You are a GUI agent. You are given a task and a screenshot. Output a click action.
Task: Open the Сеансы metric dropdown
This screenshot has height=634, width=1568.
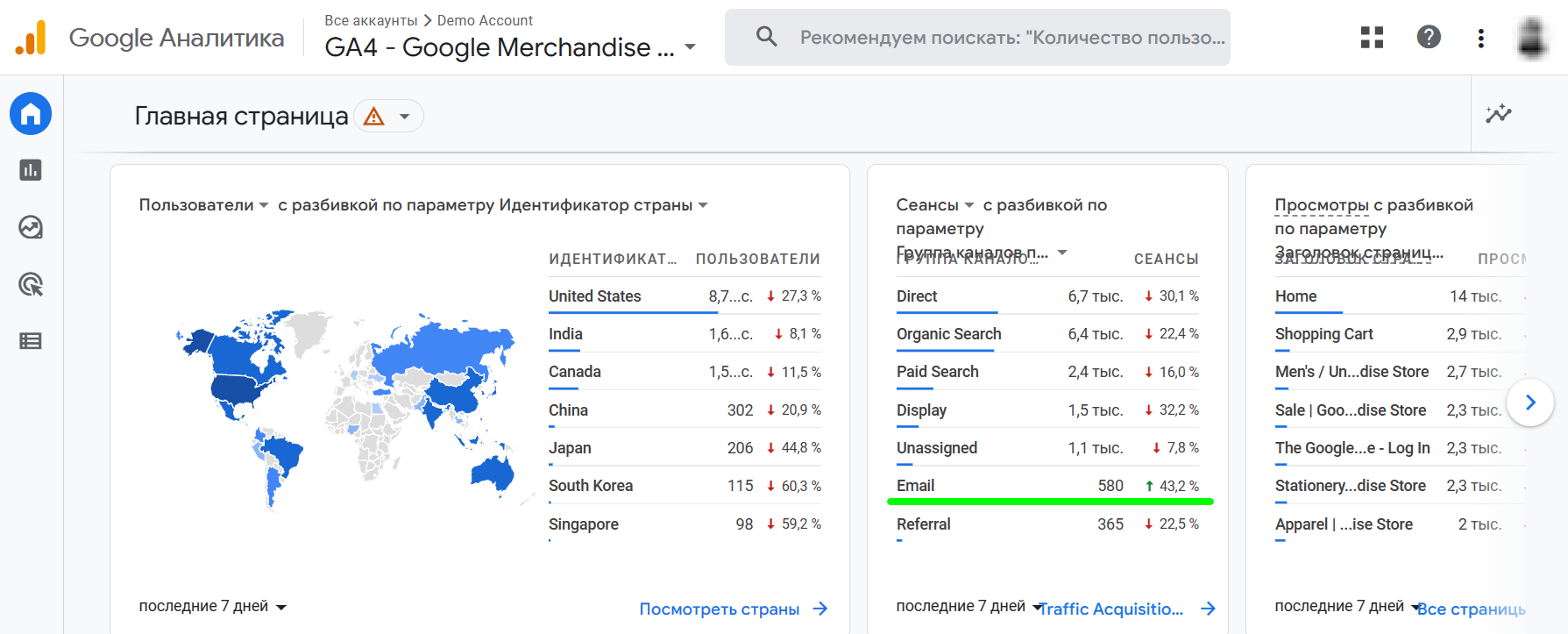click(x=935, y=205)
